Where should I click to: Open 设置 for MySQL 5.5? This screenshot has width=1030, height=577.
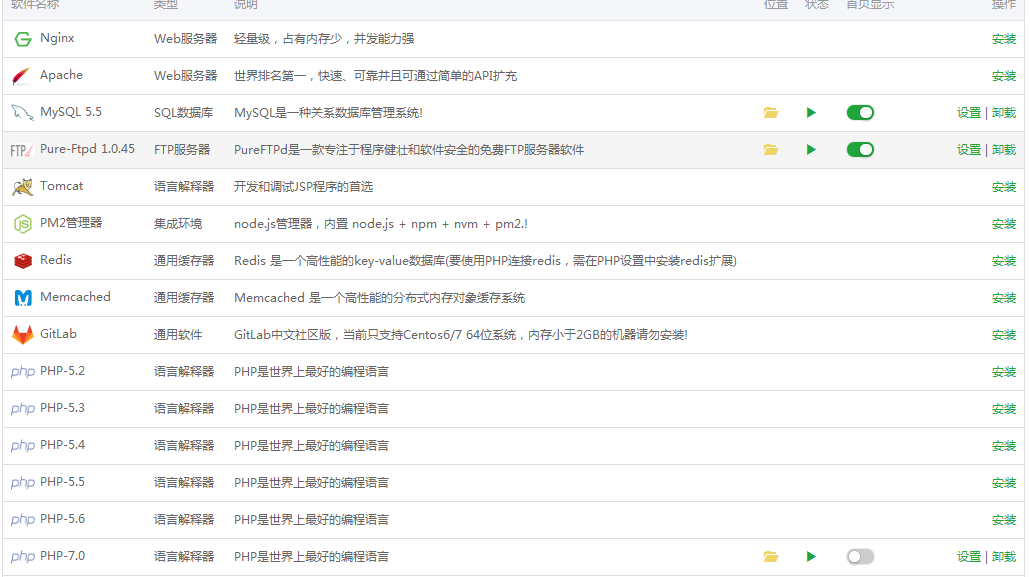click(x=969, y=113)
